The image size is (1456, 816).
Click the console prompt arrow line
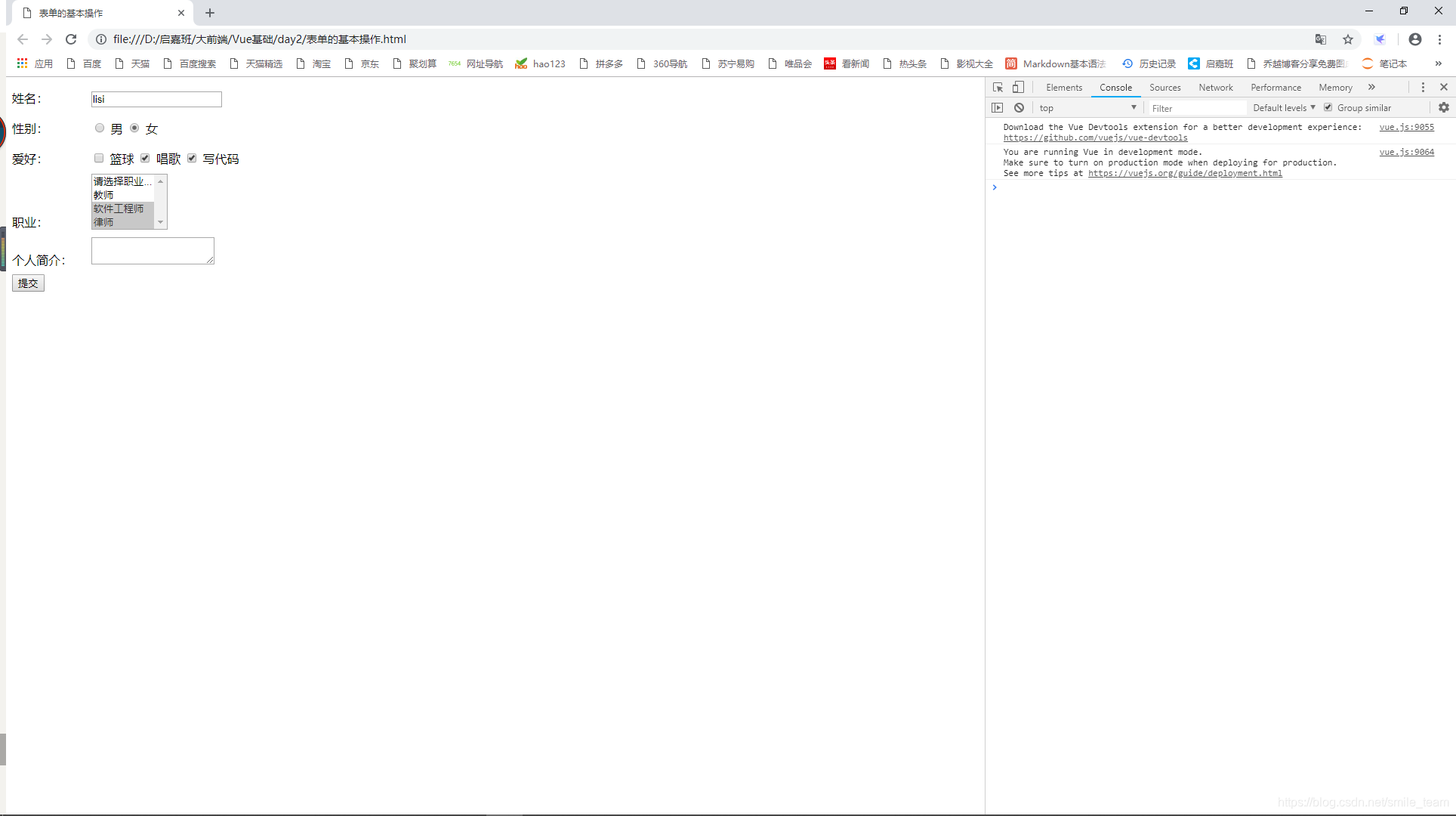pyautogui.click(x=1220, y=187)
